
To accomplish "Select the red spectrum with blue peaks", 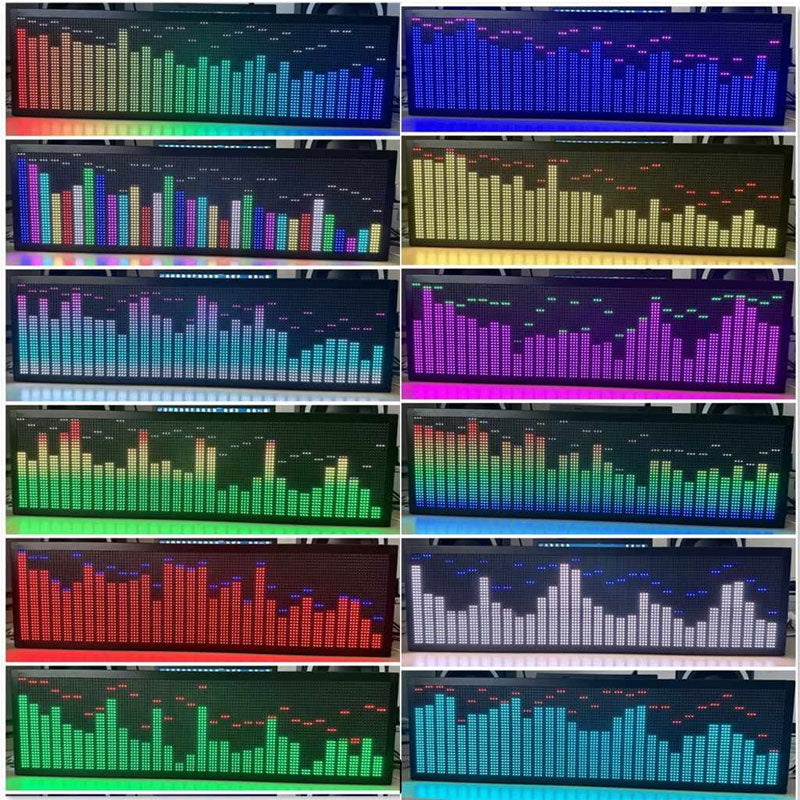I will click(x=200, y=598).
